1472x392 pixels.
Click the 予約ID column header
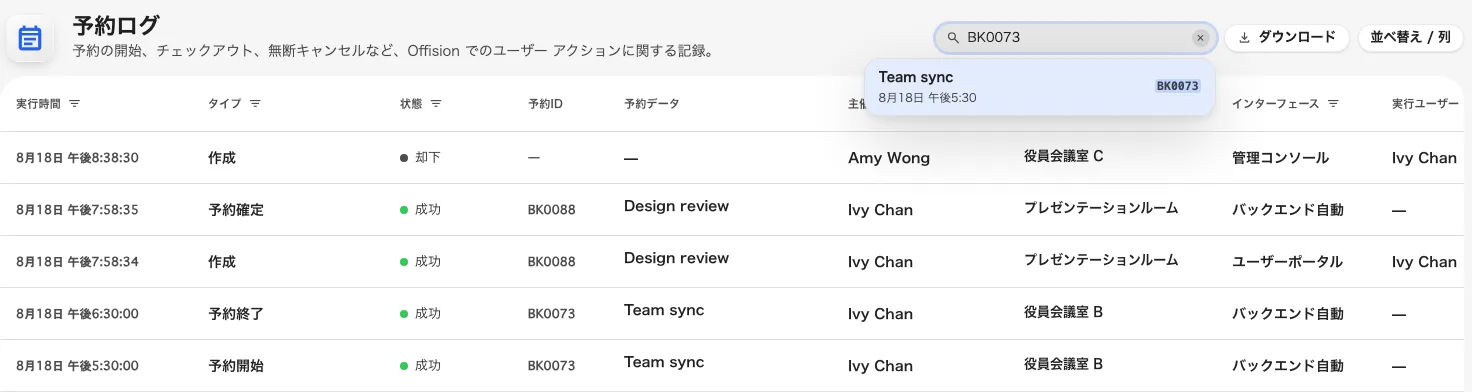point(545,104)
